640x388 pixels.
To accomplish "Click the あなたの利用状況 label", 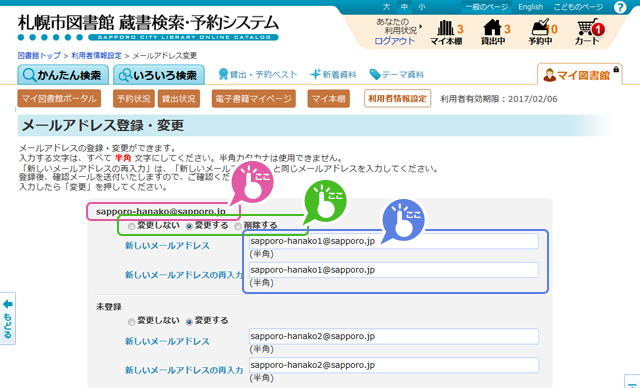I will [397, 26].
